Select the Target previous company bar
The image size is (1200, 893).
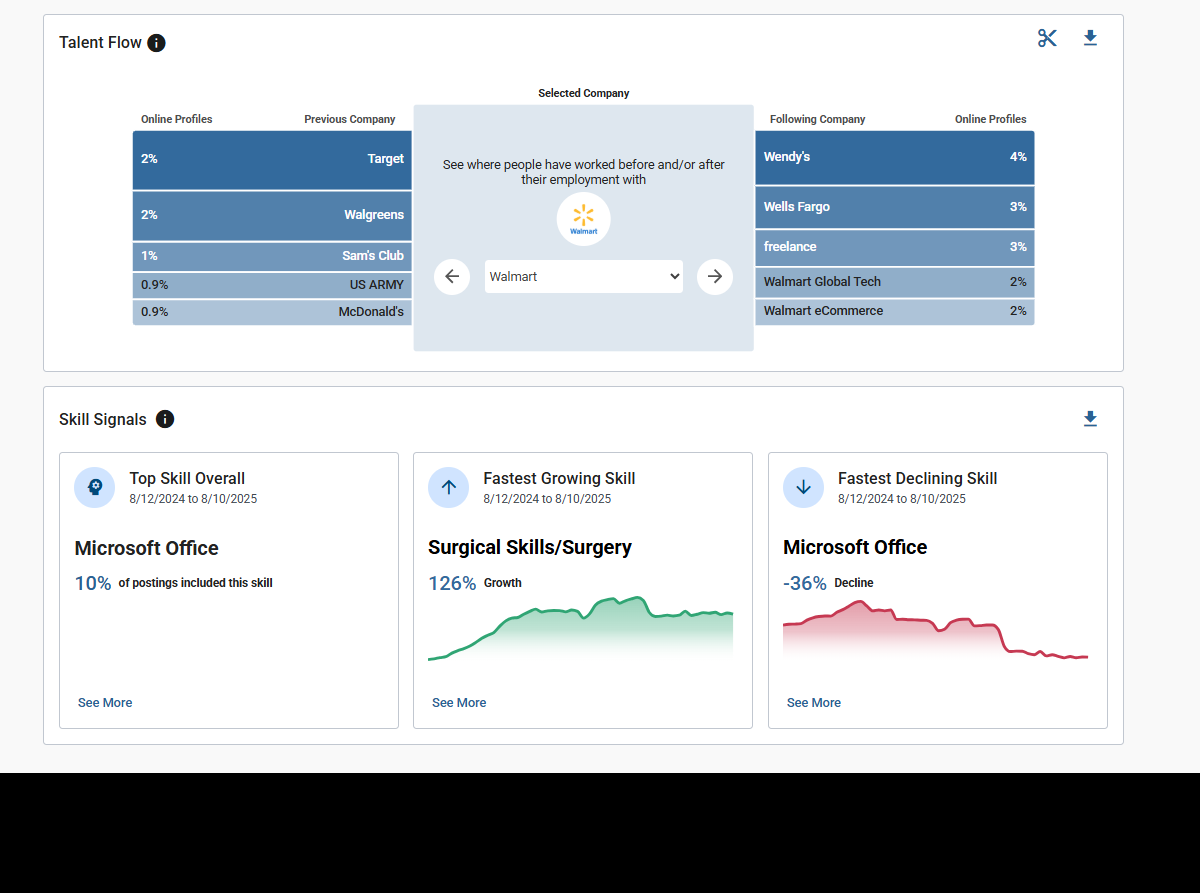[x=272, y=159]
